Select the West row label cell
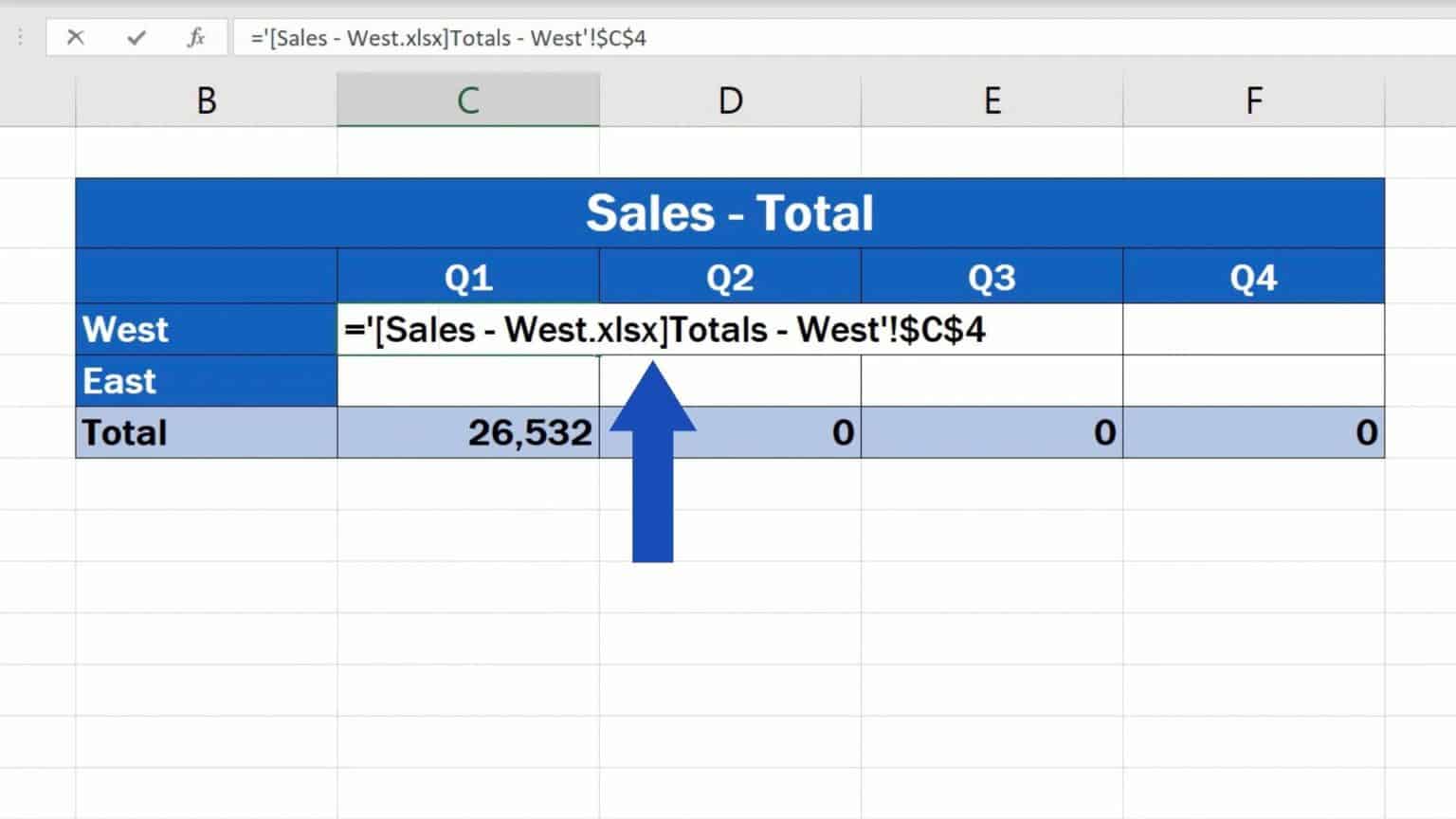The width and height of the screenshot is (1456, 819). point(206,329)
